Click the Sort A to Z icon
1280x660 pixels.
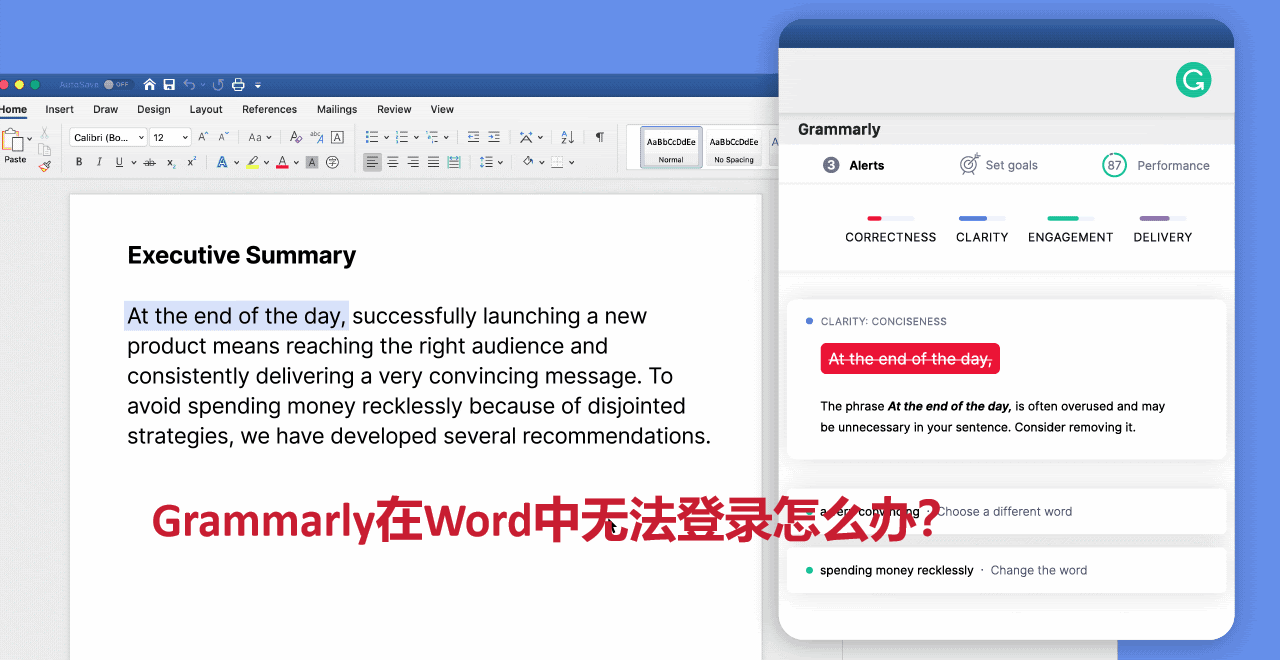coord(567,137)
